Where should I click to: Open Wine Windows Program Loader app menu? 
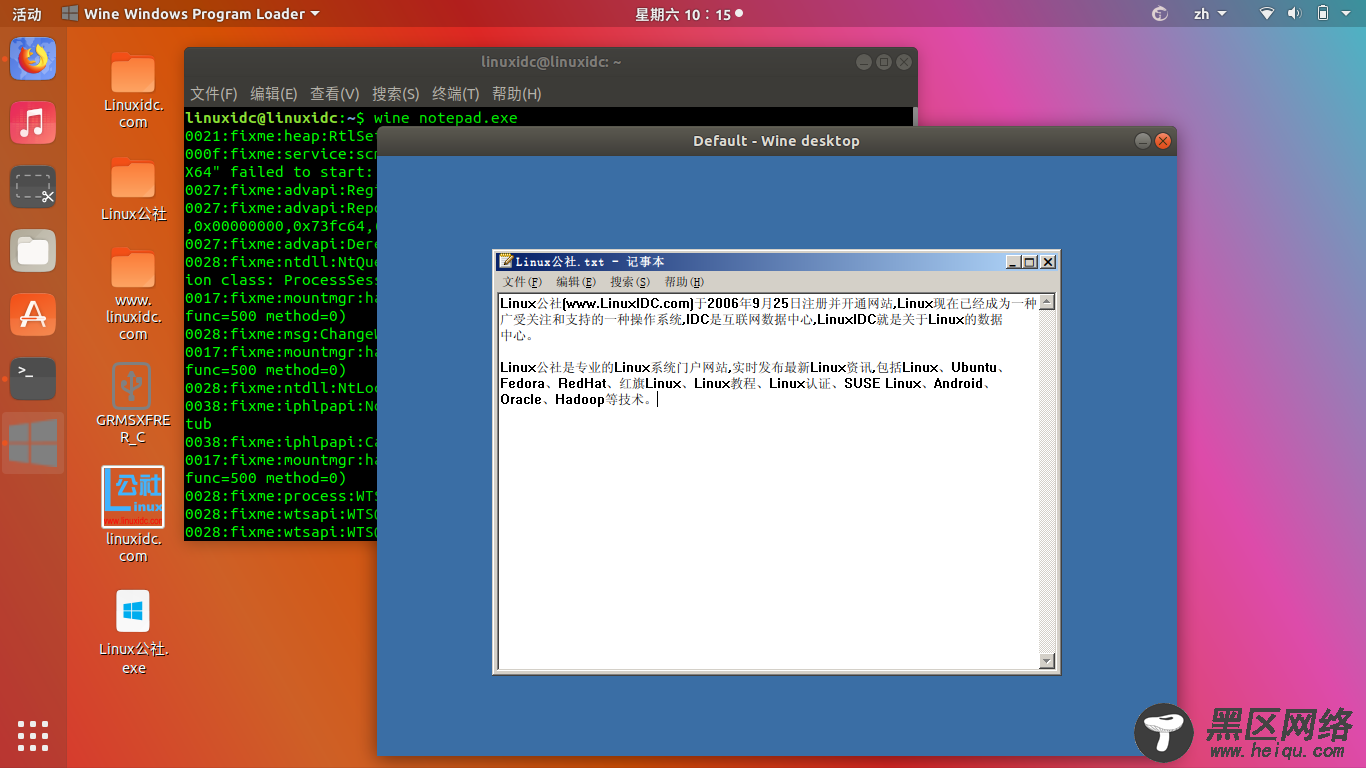pos(190,14)
